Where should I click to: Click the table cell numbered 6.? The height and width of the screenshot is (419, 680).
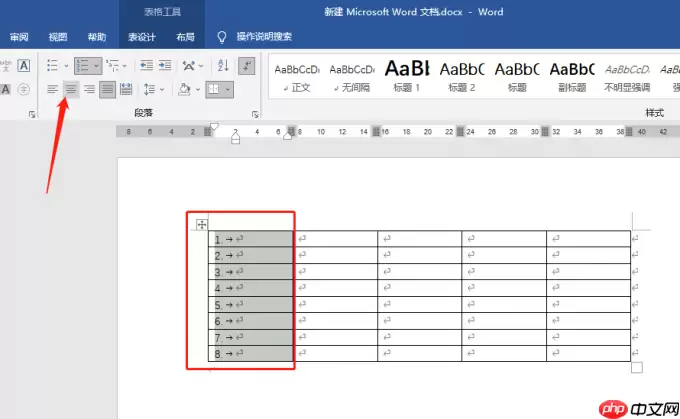[x=251, y=321]
